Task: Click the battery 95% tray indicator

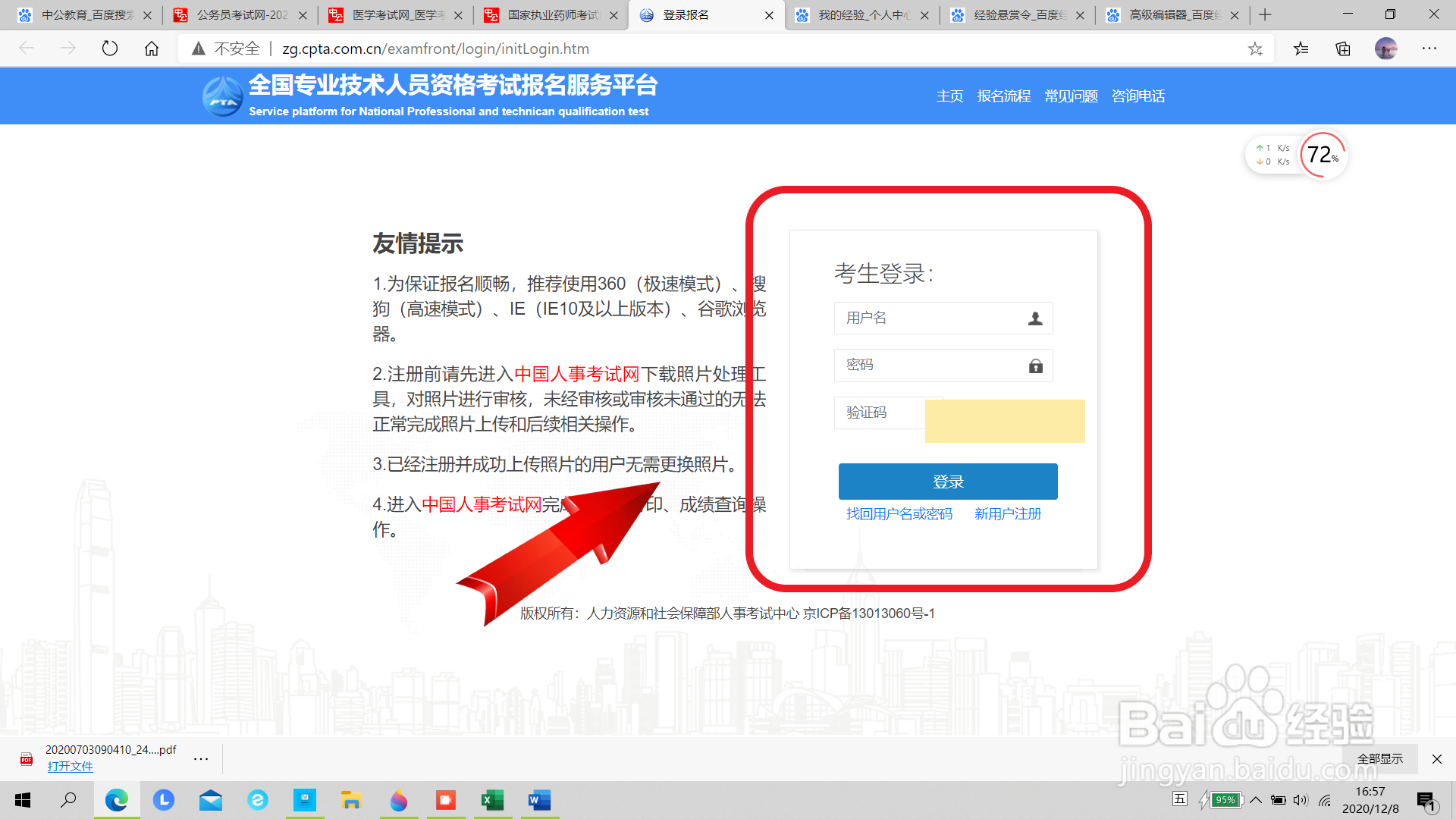Action: (1222, 800)
